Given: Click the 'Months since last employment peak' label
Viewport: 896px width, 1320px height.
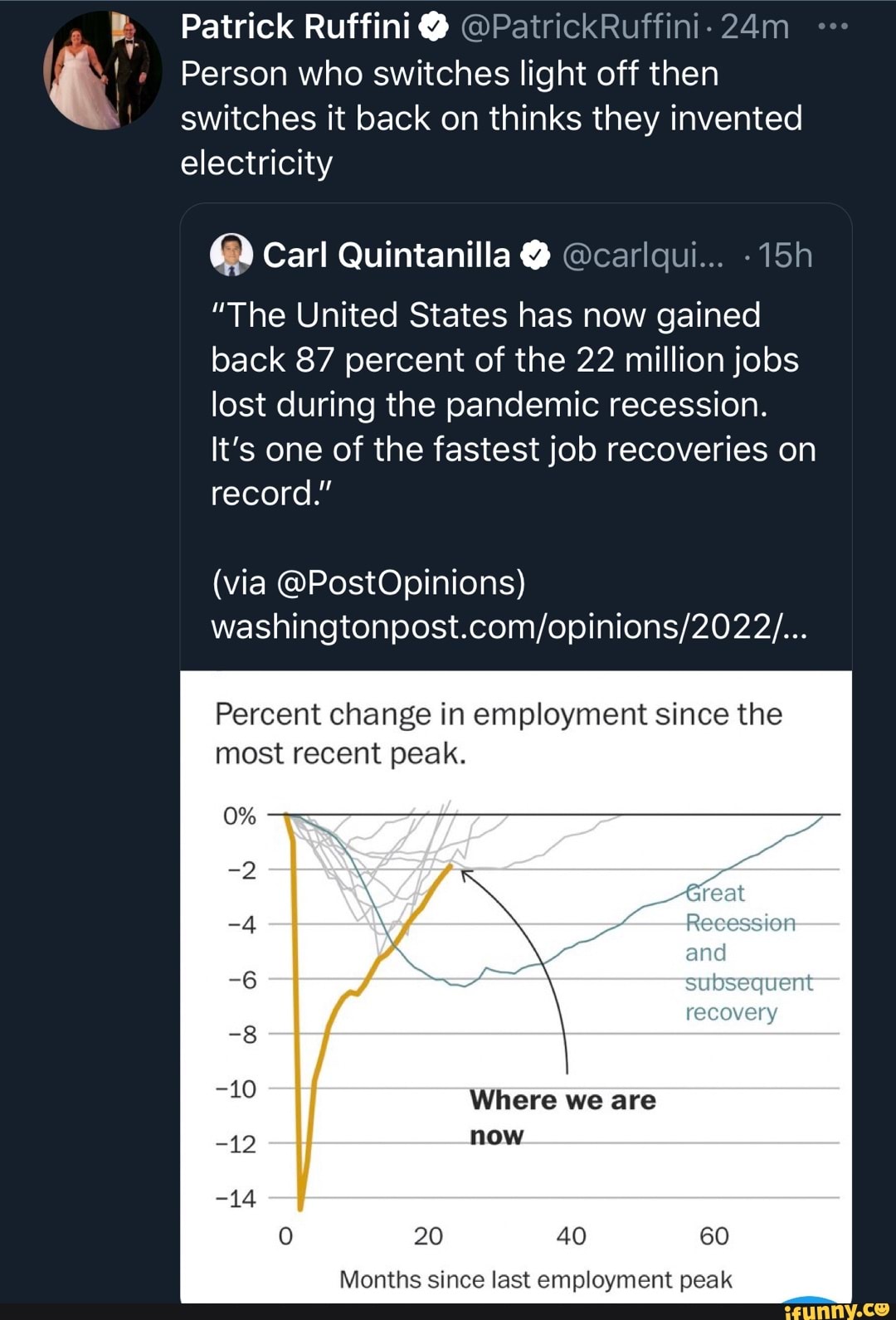Looking at the screenshot, I should (x=535, y=1279).
